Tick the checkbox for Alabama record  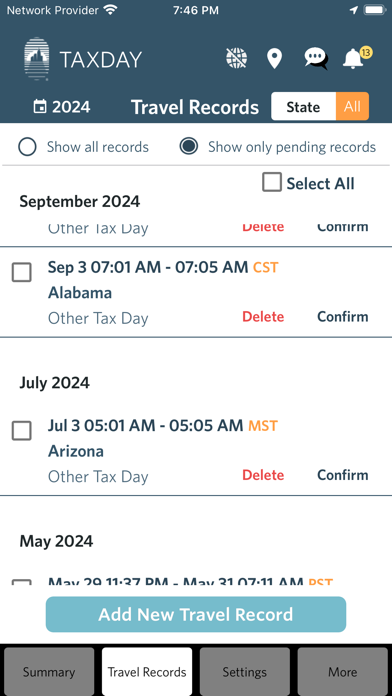[x=21, y=272]
